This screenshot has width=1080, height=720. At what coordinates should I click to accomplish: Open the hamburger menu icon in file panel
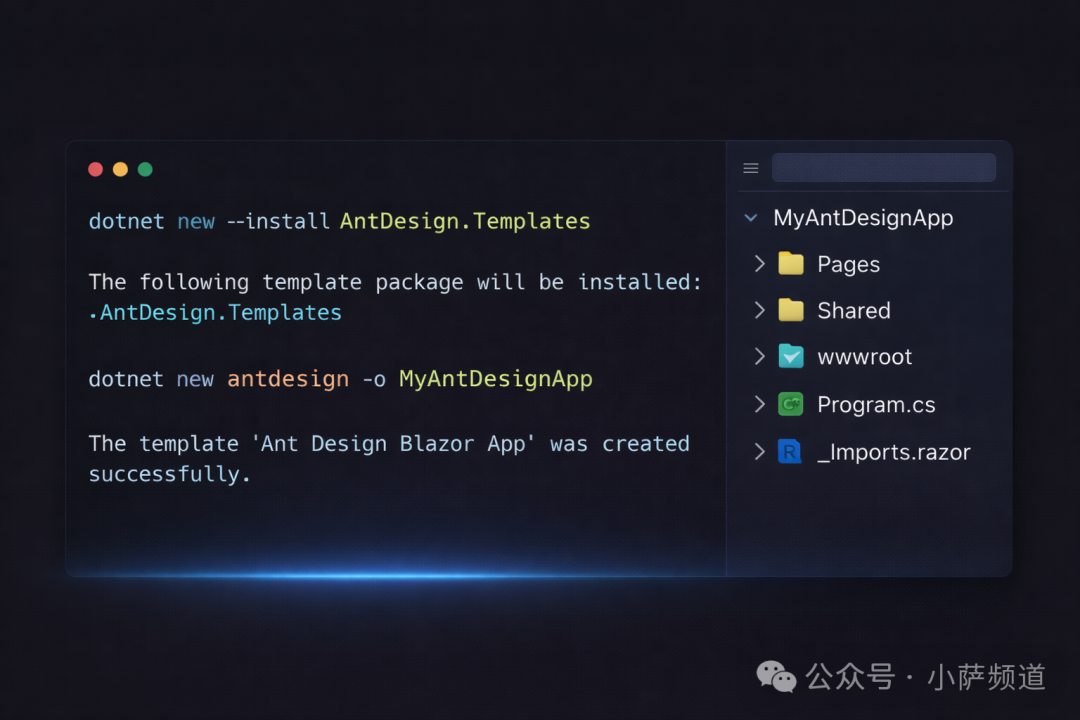(x=751, y=168)
